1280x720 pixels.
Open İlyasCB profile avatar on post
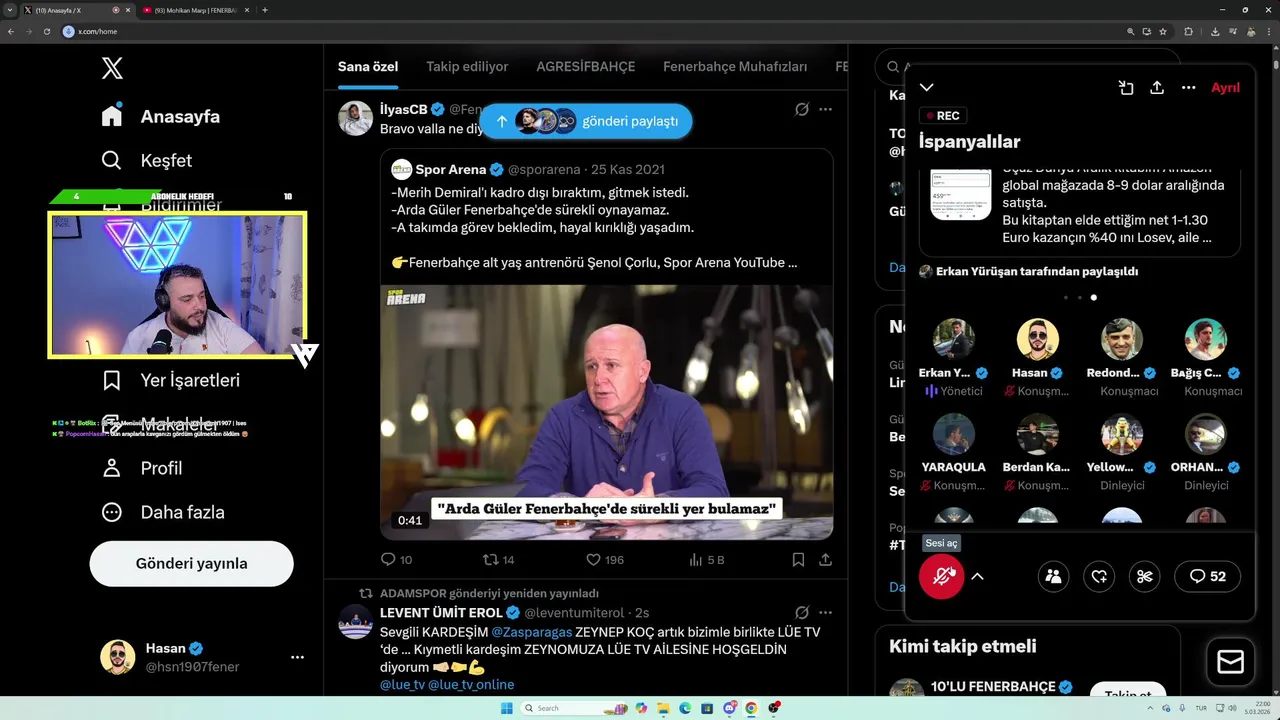click(355, 118)
